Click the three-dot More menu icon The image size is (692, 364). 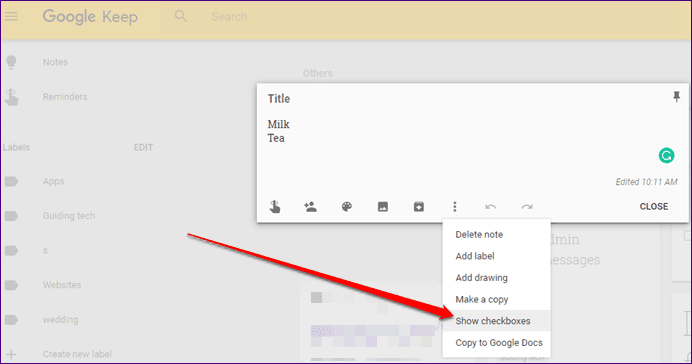coord(455,206)
